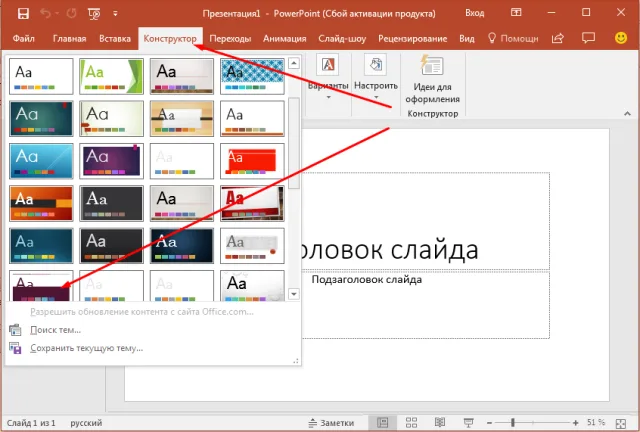The image size is (640, 432).
Task: Select the light blue patterned theme thumbnail
Action: point(252,76)
